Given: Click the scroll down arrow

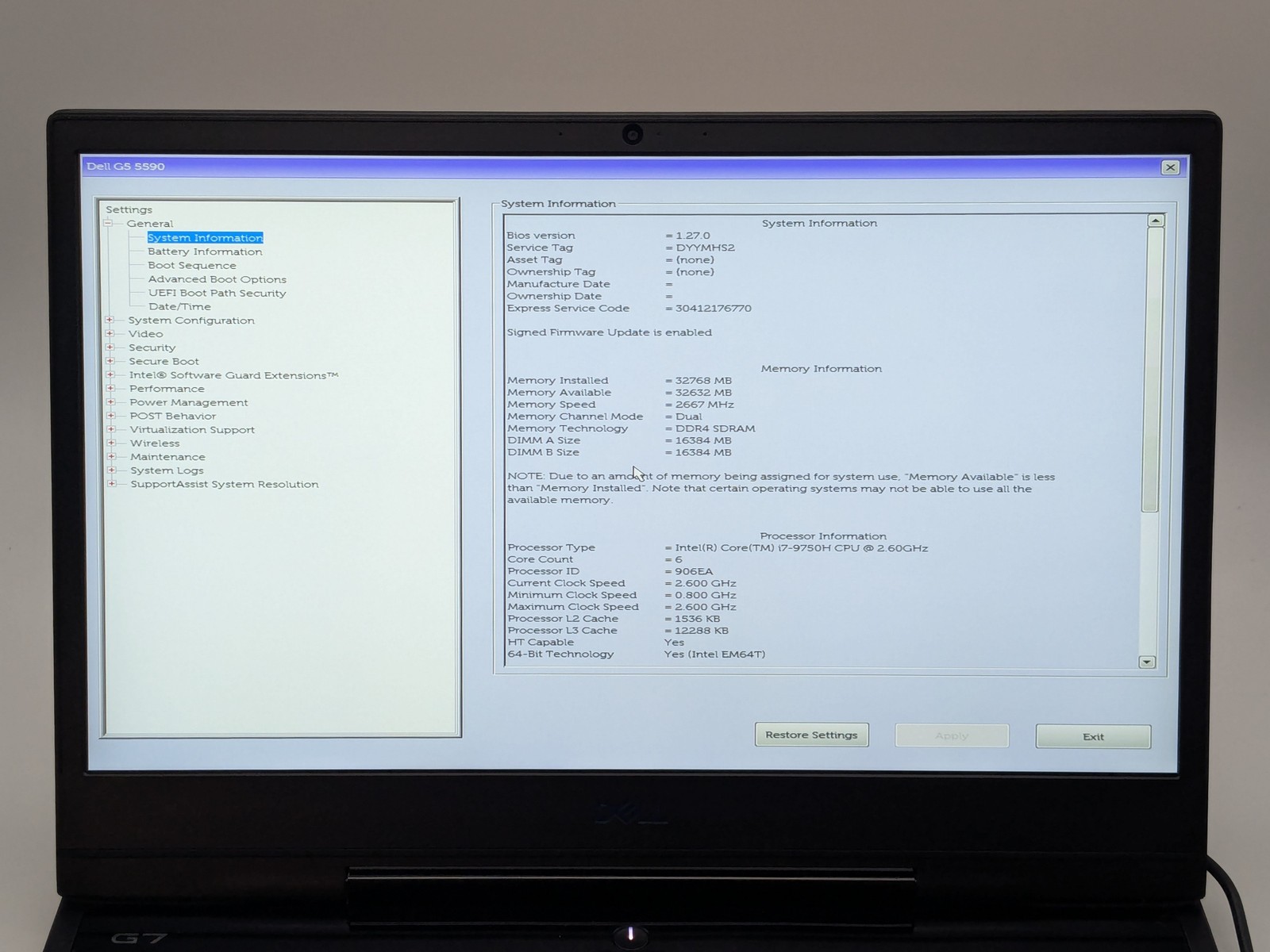Looking at the screenshot, I should [1147, 662].
